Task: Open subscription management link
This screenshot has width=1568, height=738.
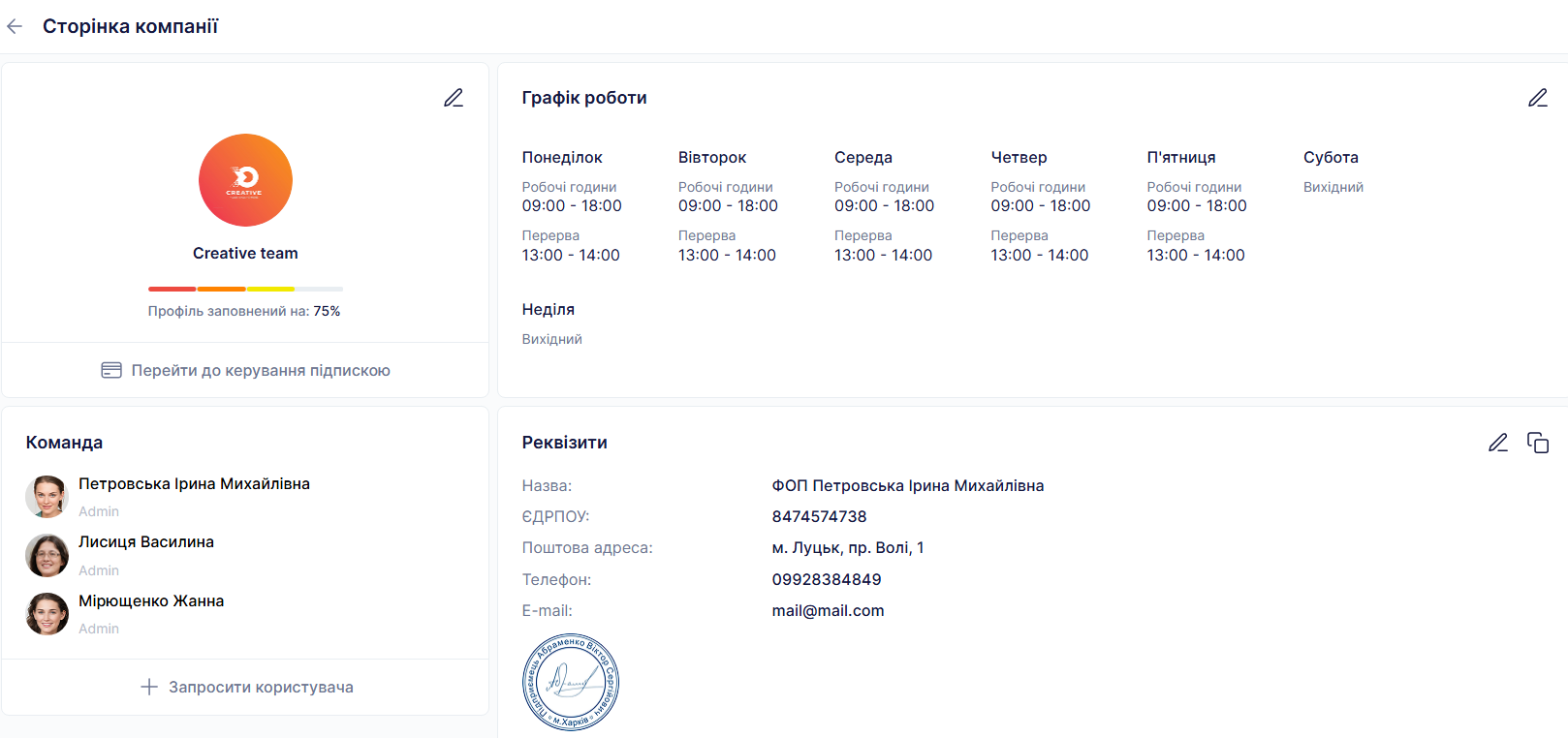Action: (x=261, y=370)
